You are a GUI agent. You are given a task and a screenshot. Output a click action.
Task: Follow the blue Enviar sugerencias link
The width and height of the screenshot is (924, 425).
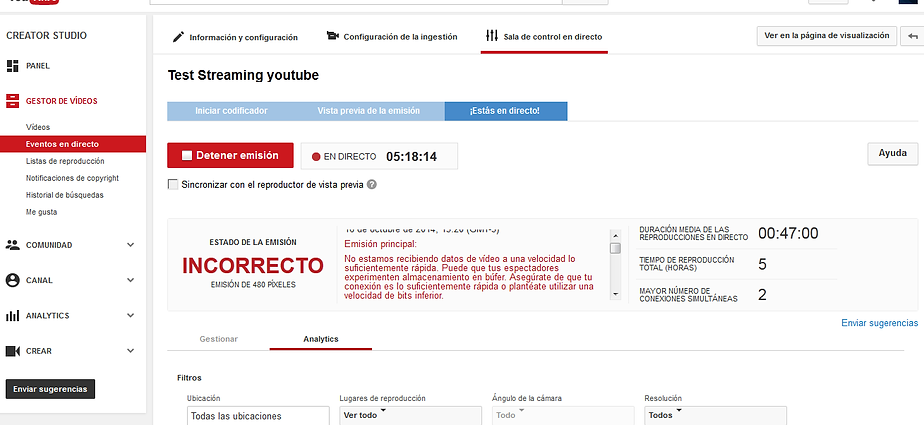(x=879, y=323)
